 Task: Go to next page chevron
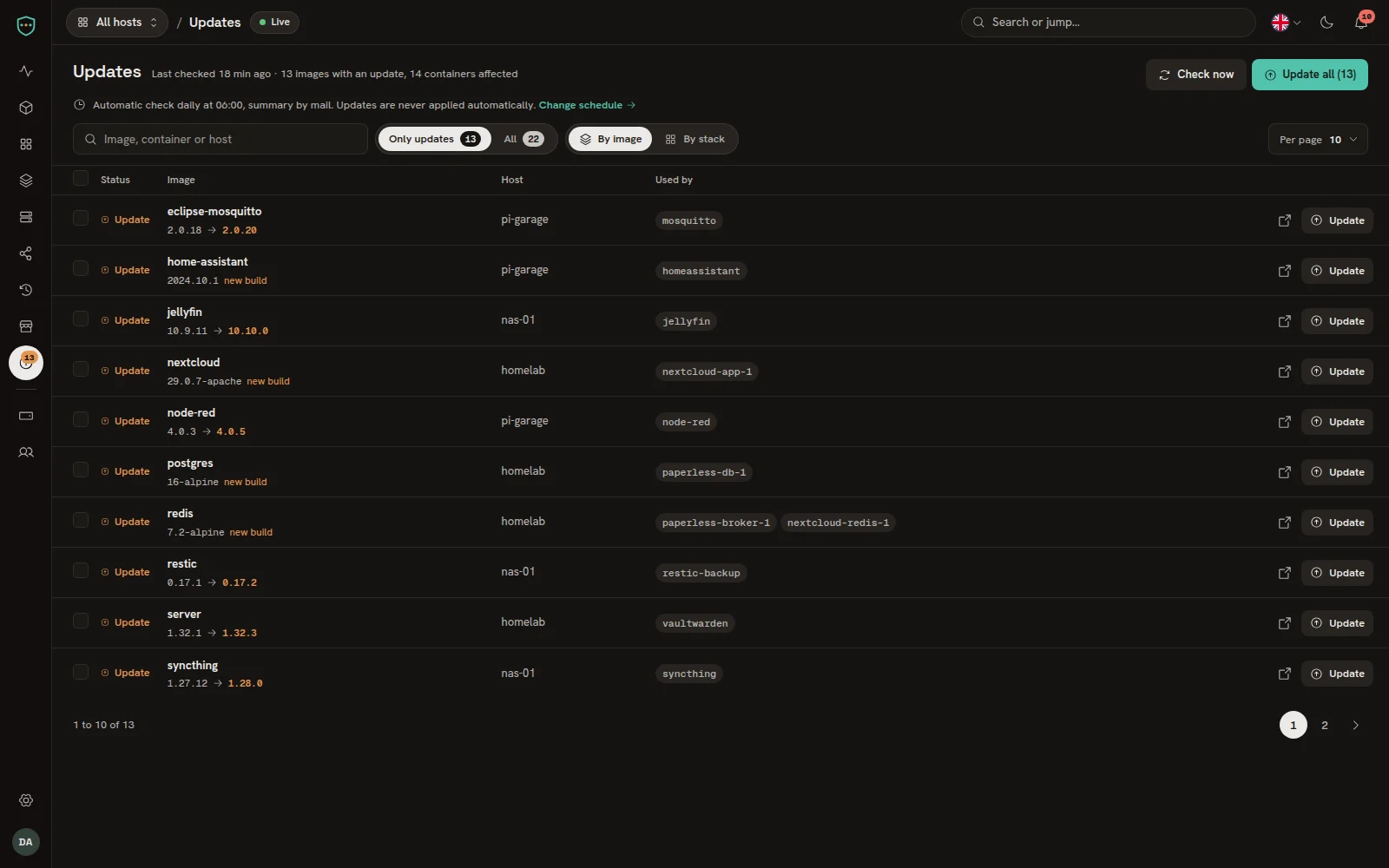[x=1356, y=726]
